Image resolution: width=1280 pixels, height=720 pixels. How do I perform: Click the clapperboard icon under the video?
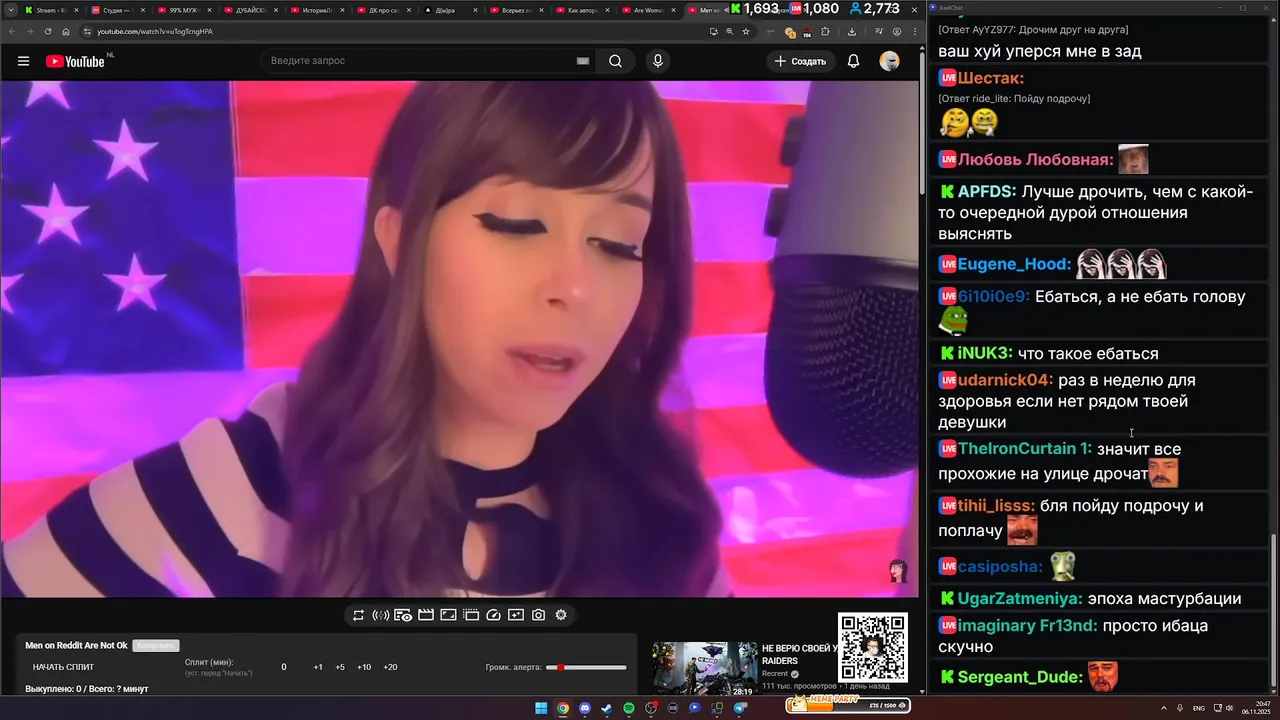click(425, 615)
